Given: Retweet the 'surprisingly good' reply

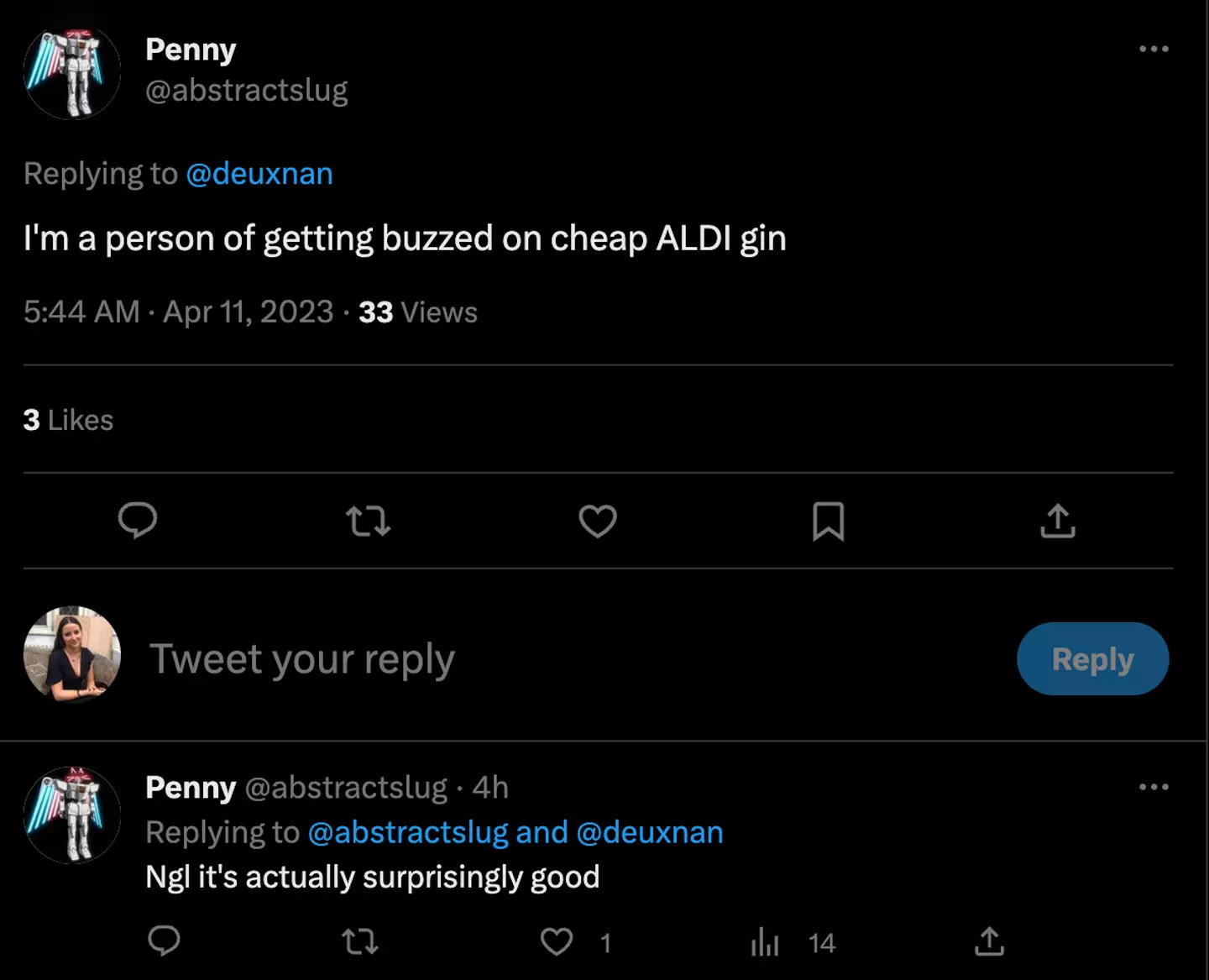Looking at the screenshot, I should coord(361,941).
